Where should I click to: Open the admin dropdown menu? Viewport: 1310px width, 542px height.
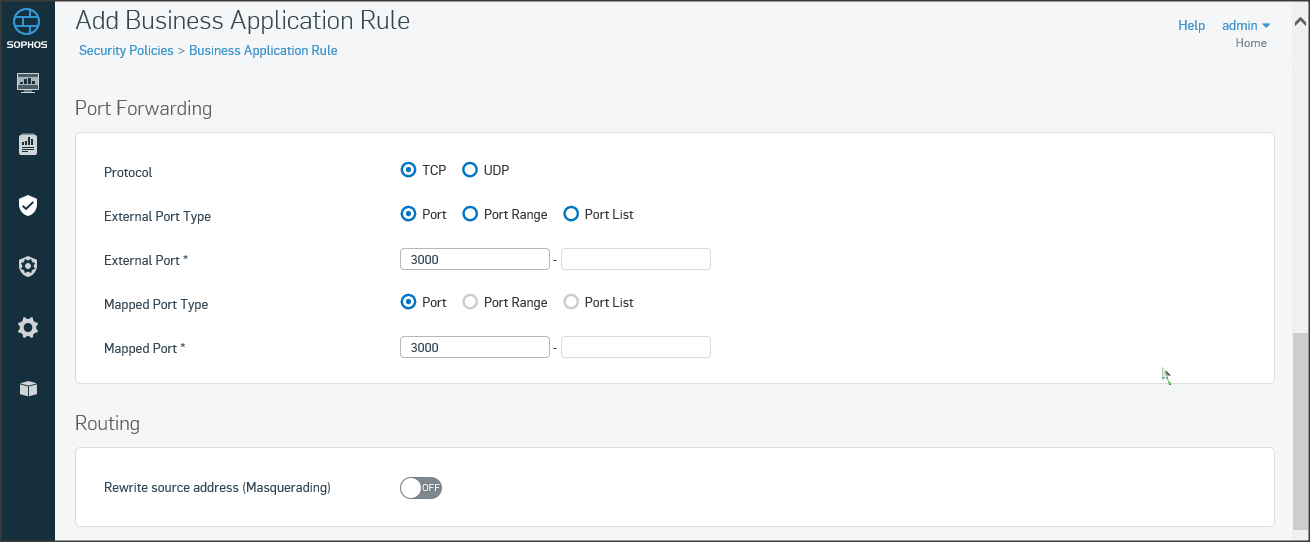[1246, 26]
